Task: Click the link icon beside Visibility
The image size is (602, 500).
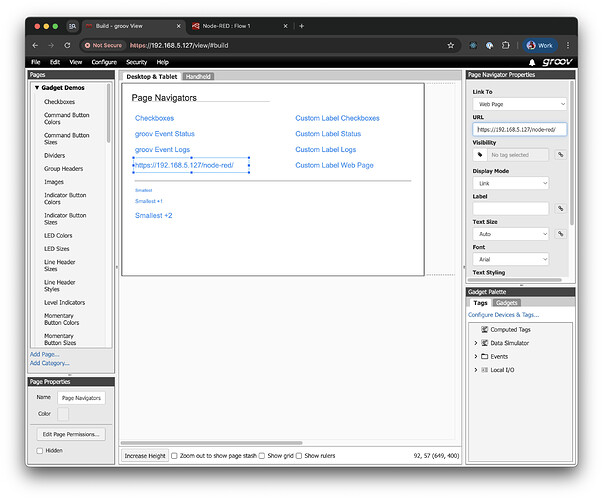Action: [561, 155]
